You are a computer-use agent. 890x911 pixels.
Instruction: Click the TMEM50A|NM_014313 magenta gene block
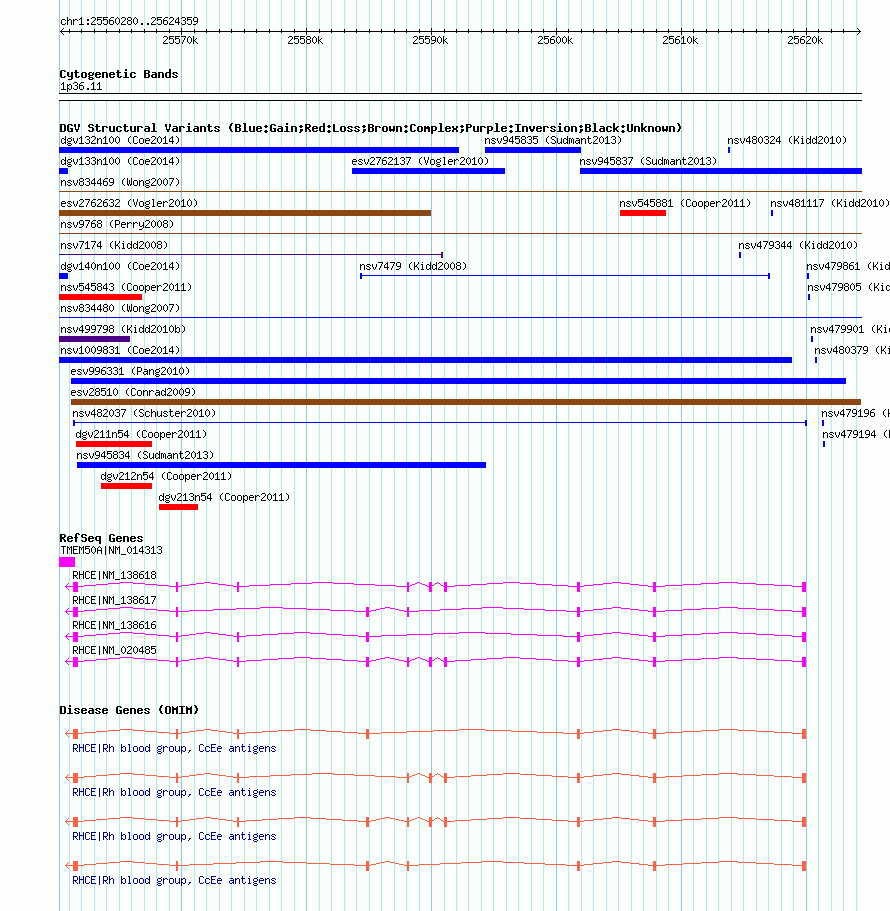[x=67, y=562]
